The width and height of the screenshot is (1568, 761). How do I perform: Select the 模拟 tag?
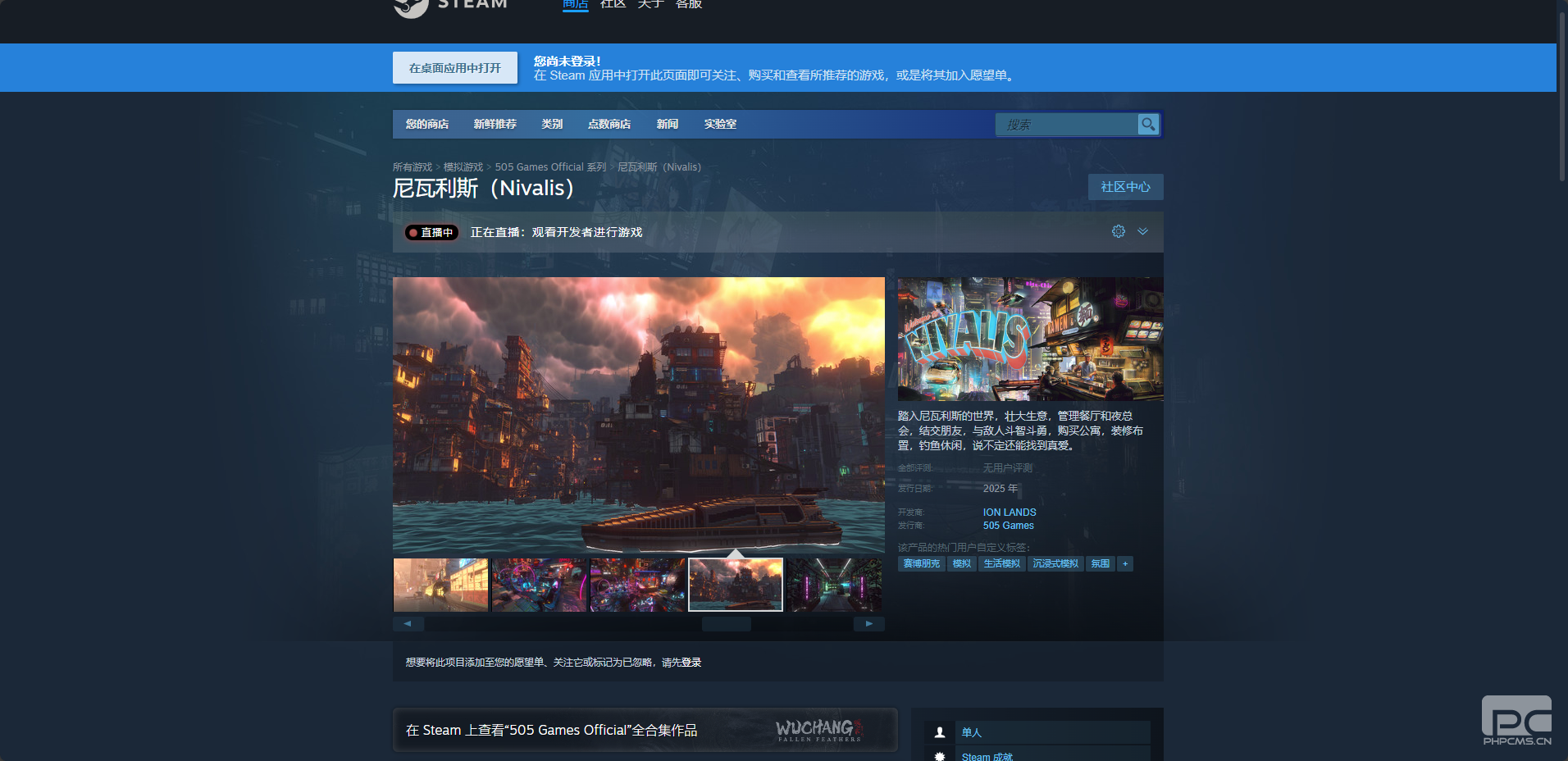[x=962, y=563]
